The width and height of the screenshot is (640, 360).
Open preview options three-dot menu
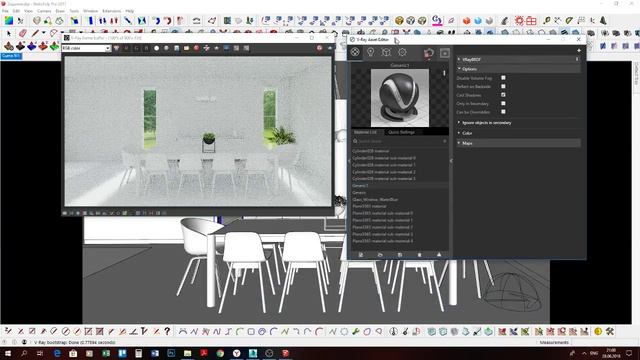444,73
